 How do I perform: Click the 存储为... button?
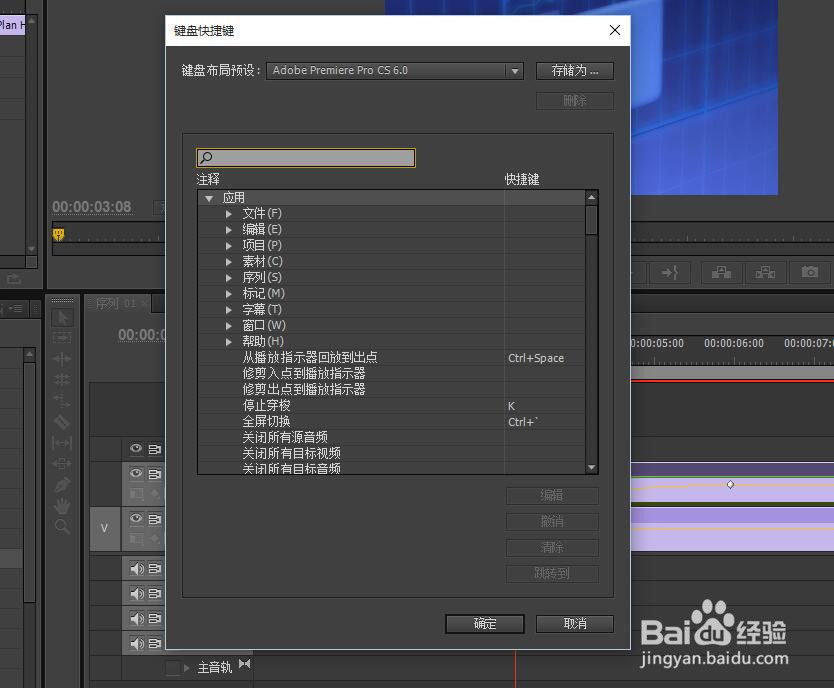[x=574, y=71]
